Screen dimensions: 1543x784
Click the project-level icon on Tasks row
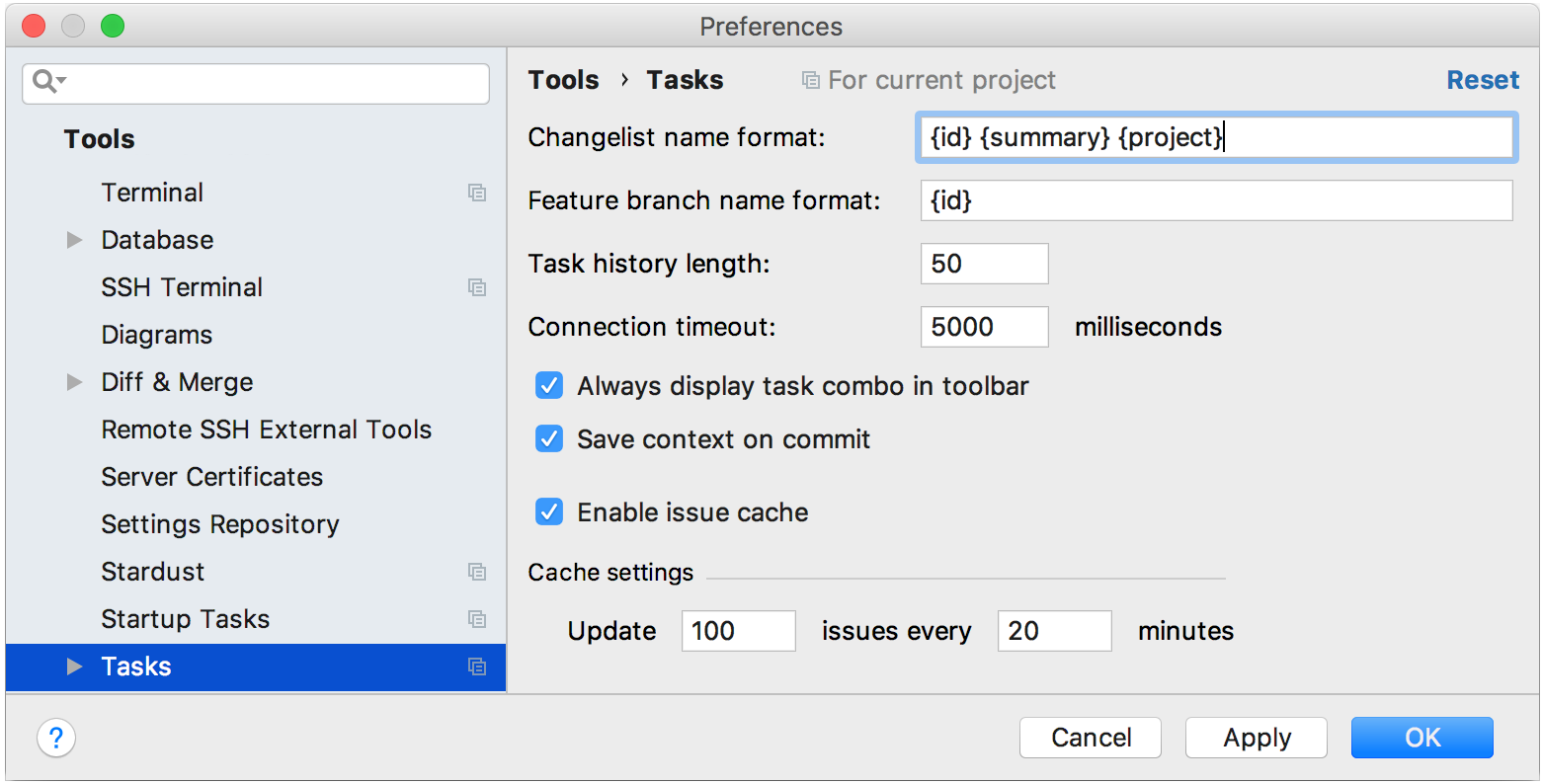477,667
